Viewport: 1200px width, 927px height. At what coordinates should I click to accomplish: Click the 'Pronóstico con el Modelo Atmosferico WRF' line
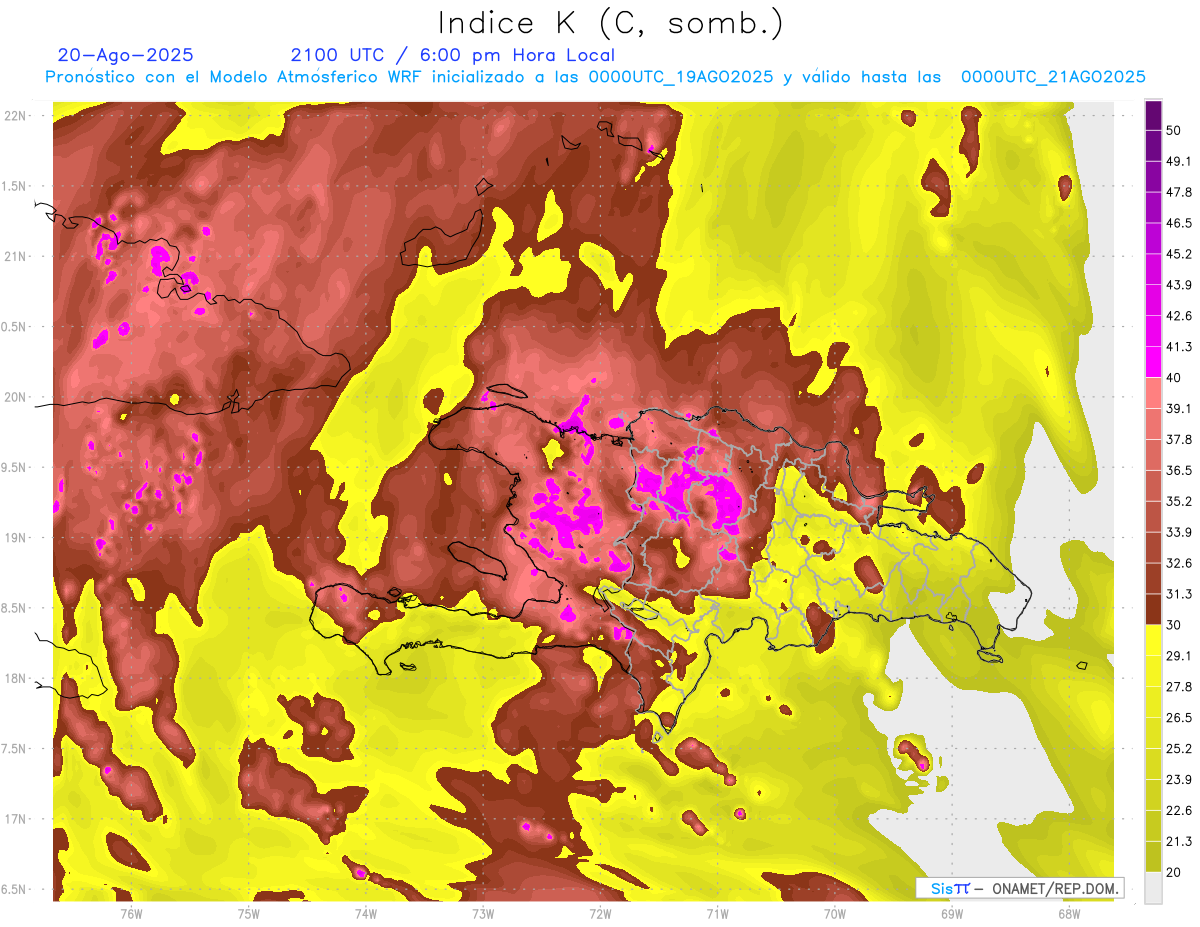595,77
